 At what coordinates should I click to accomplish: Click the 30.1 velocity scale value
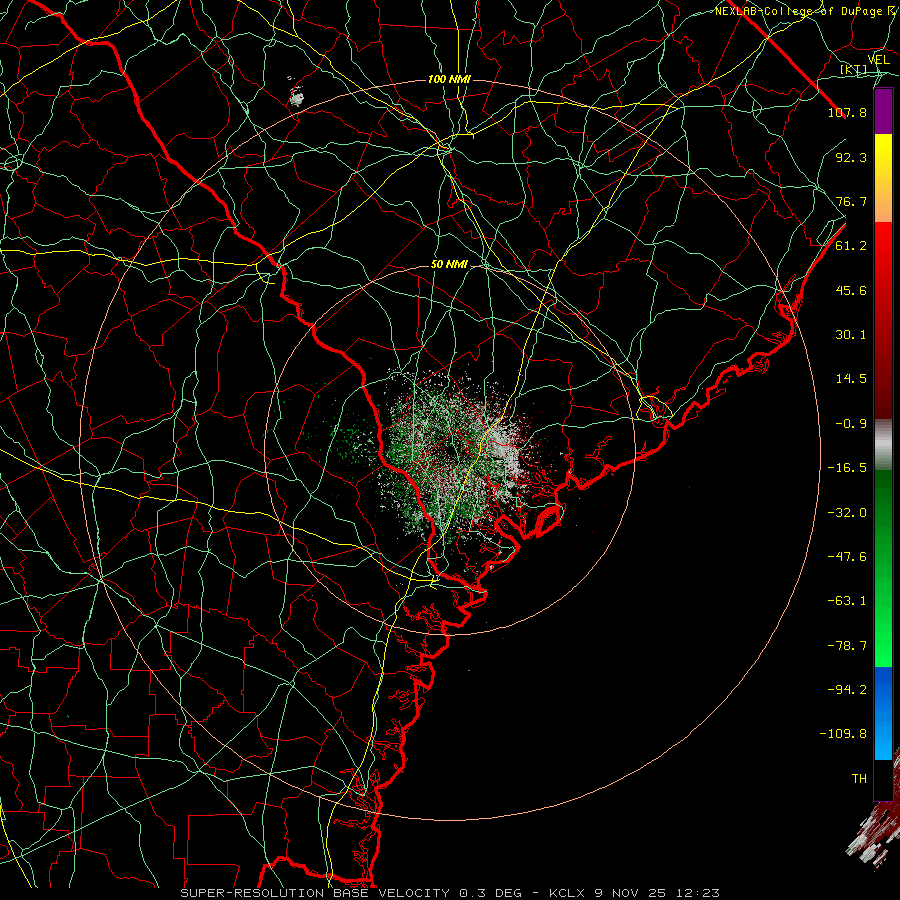tap(851, 335)
